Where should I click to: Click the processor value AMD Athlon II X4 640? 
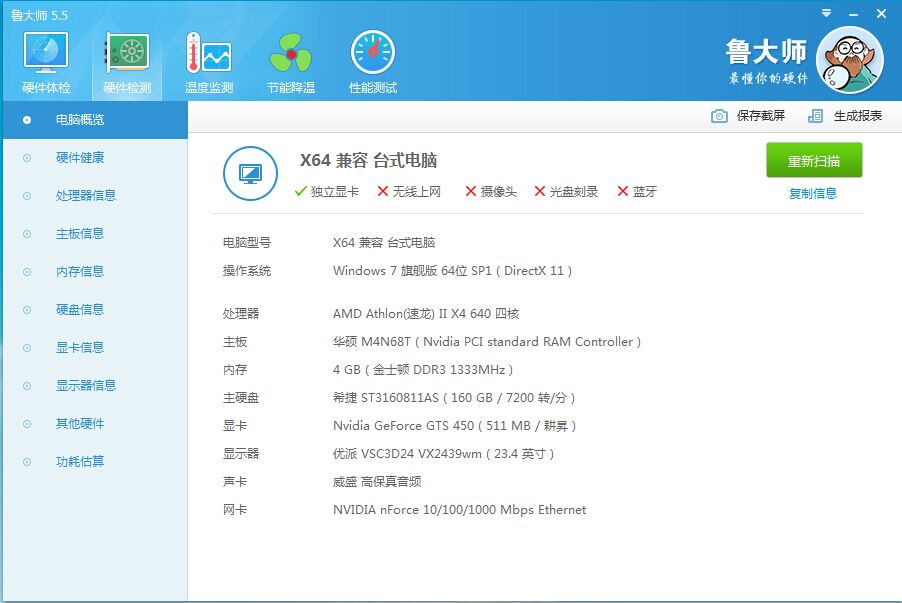tap(426, 314)
